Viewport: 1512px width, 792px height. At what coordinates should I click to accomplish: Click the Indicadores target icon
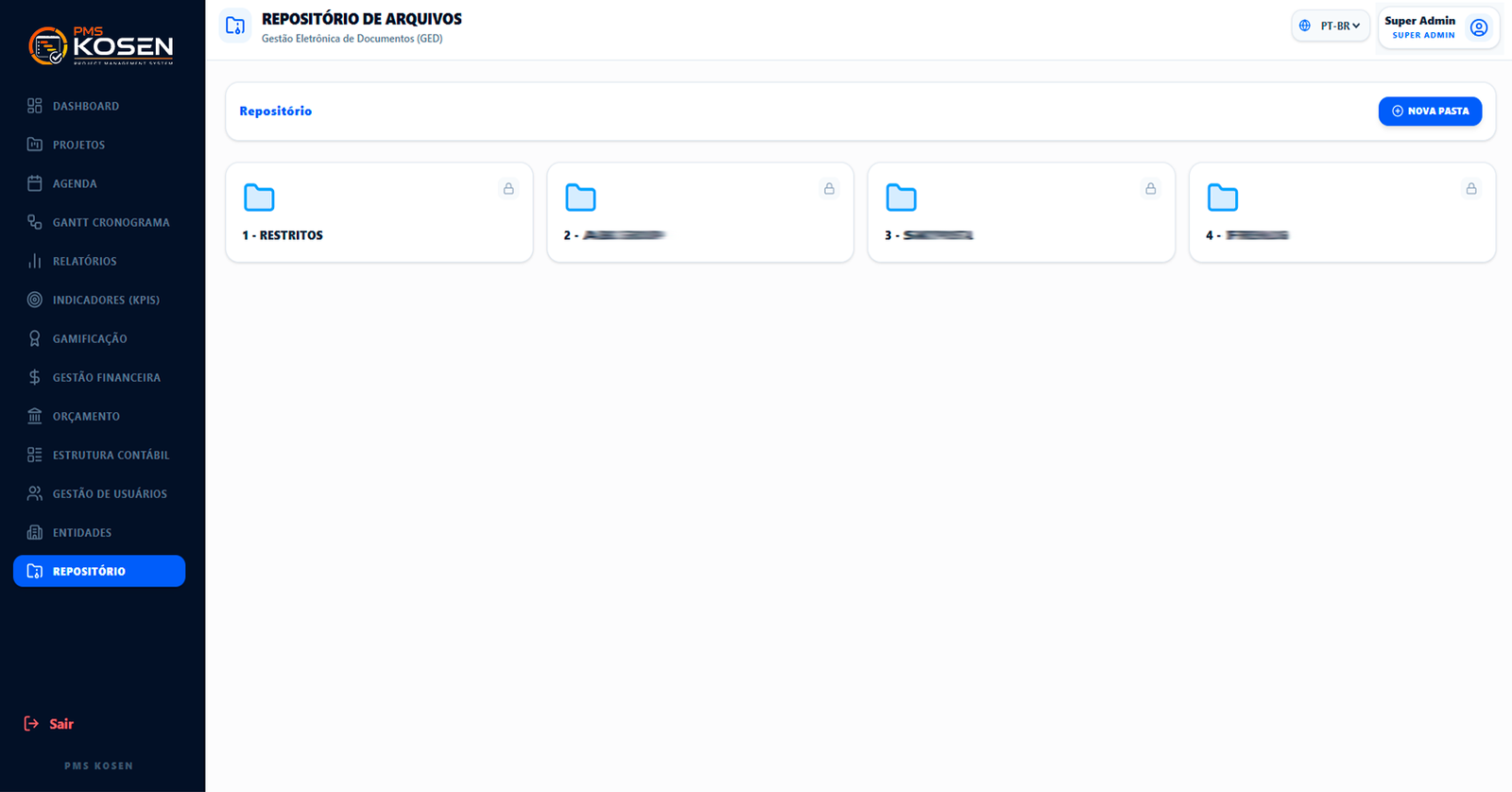click(x=35, y=300)
